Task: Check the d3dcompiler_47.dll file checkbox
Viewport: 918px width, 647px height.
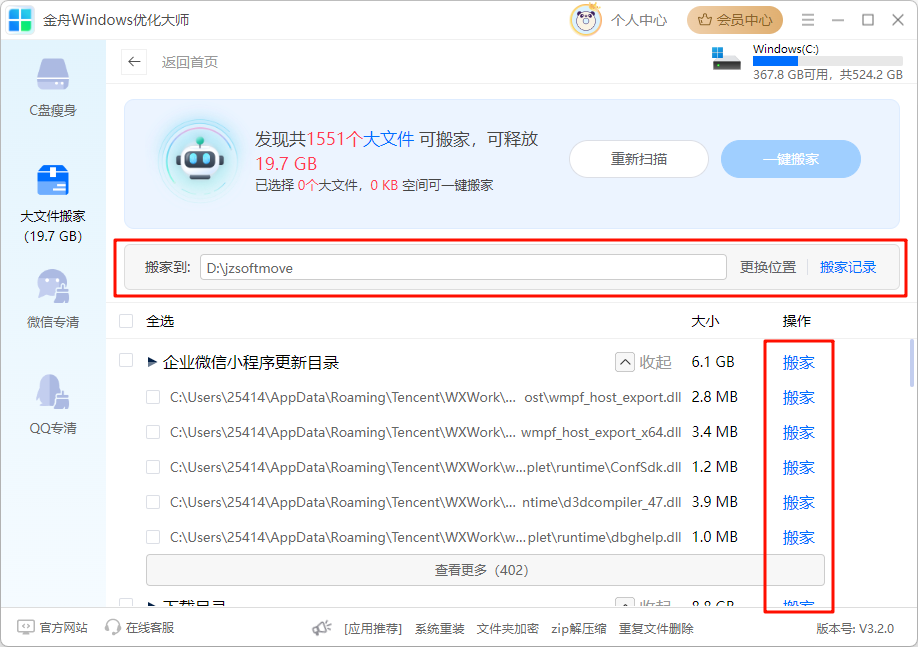Action: (x=153, y=502)
